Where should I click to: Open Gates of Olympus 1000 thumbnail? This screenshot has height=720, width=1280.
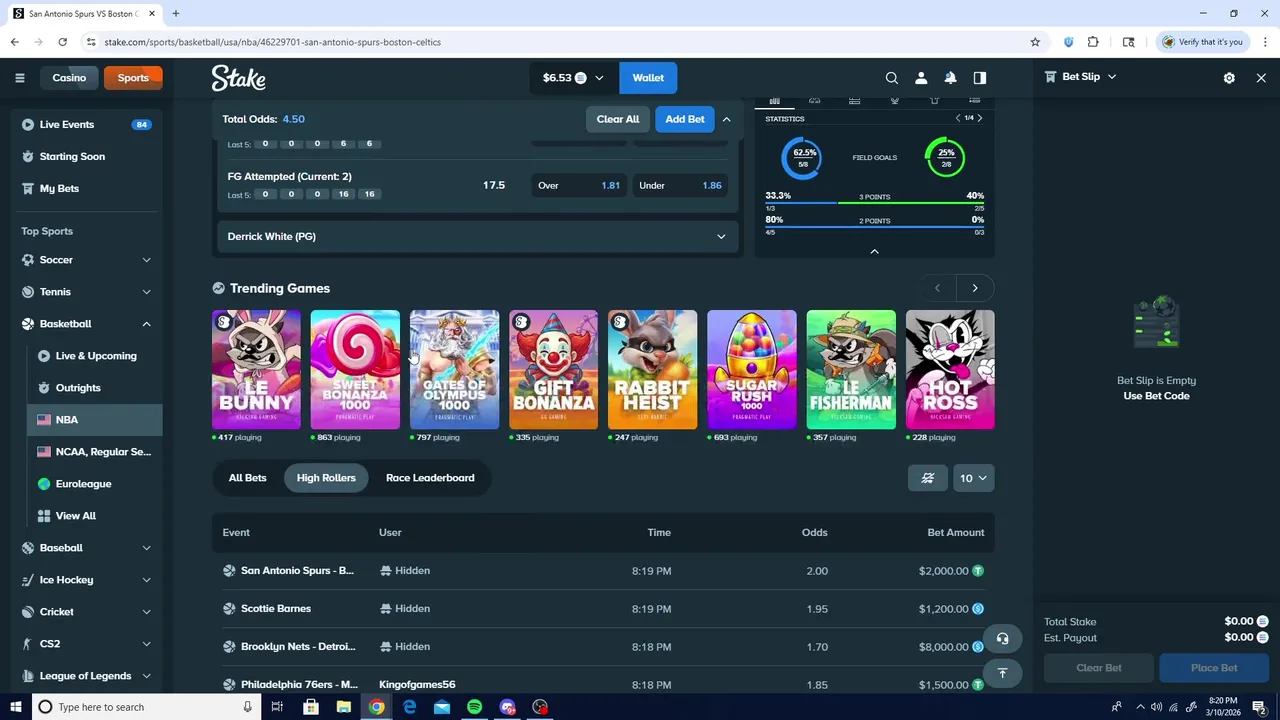[x=454, y=369]
